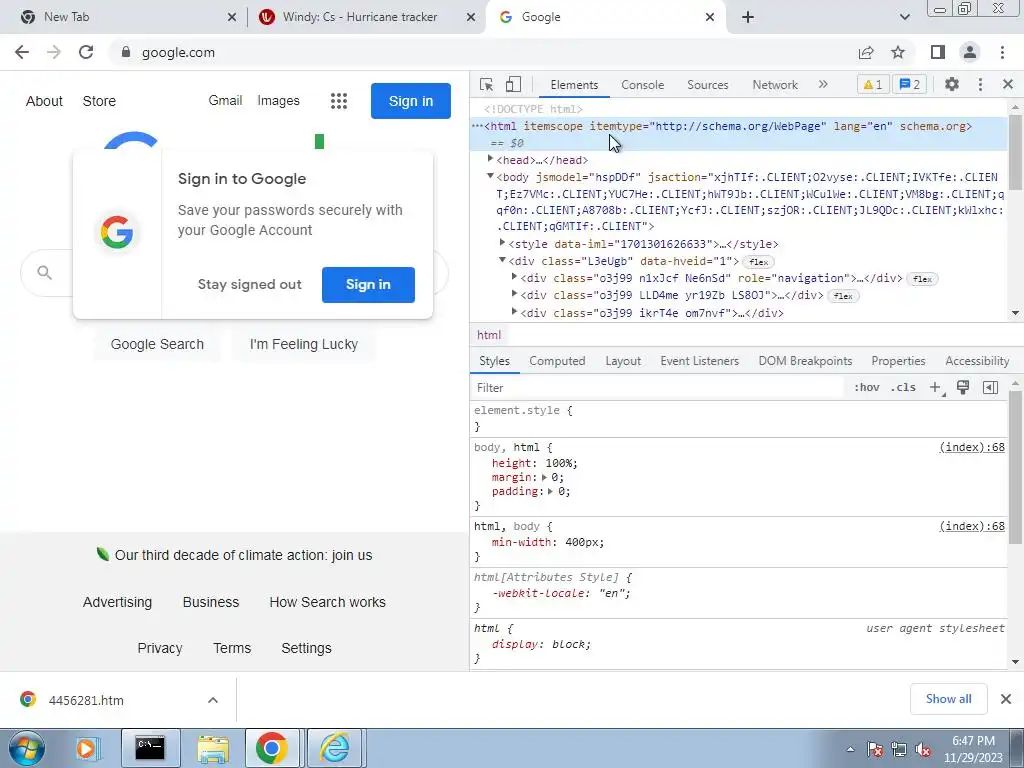Click the Sign in button in popup
1024x768 pixels.
tap(368, 285)
